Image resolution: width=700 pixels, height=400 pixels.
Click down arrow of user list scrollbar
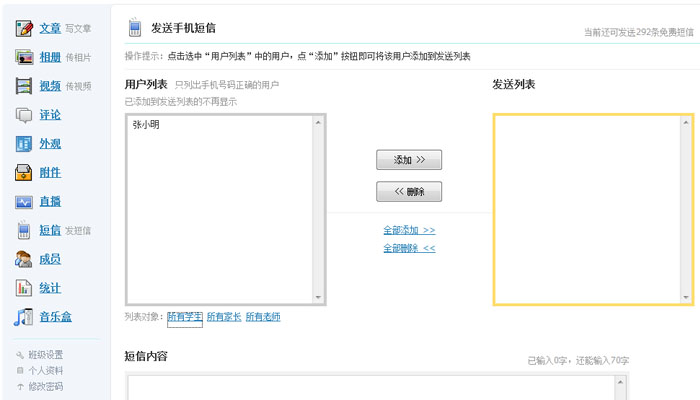tap(318, 298)
